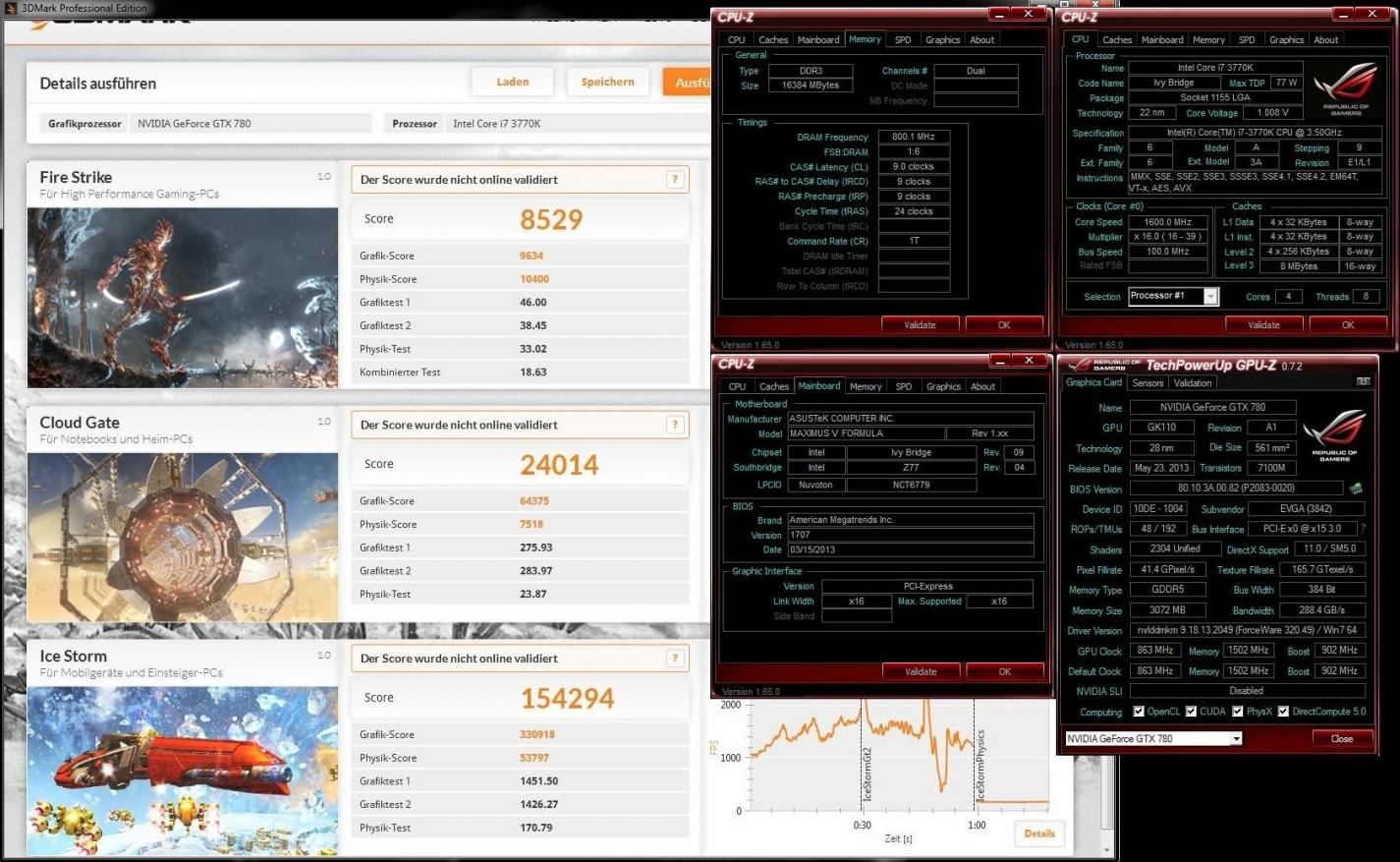Click the MAXIMUS V FORMULA model field
This screenshot has height=862, width=1400.
tap(865, 433)
